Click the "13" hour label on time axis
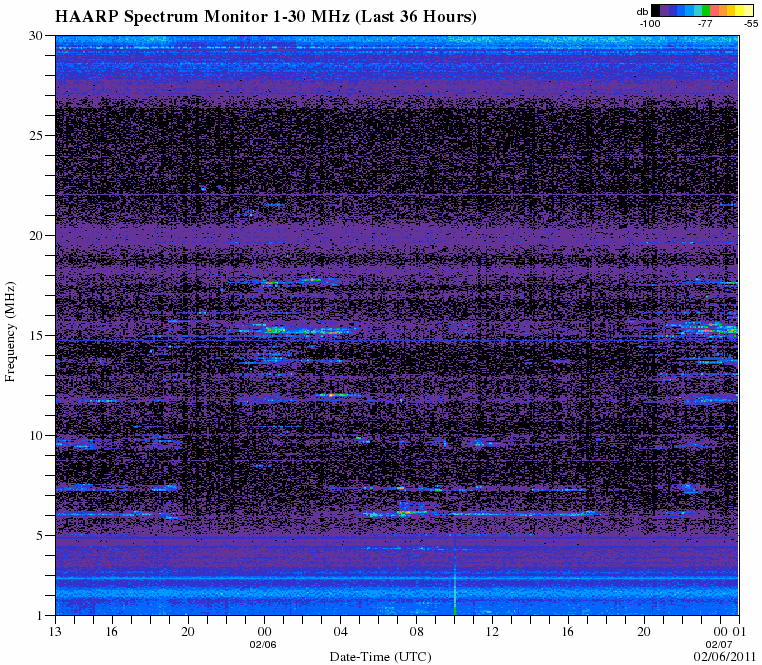The image size is (762, 665). tap(55, 631)
